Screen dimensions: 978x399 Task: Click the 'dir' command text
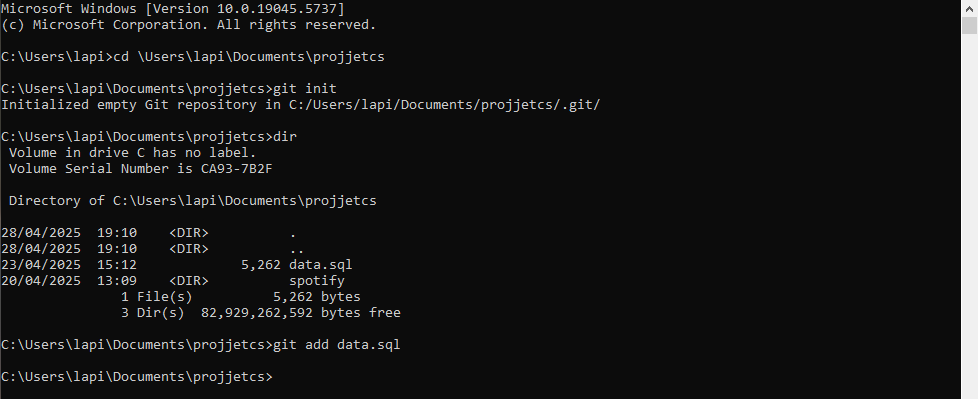coord(285,137)
